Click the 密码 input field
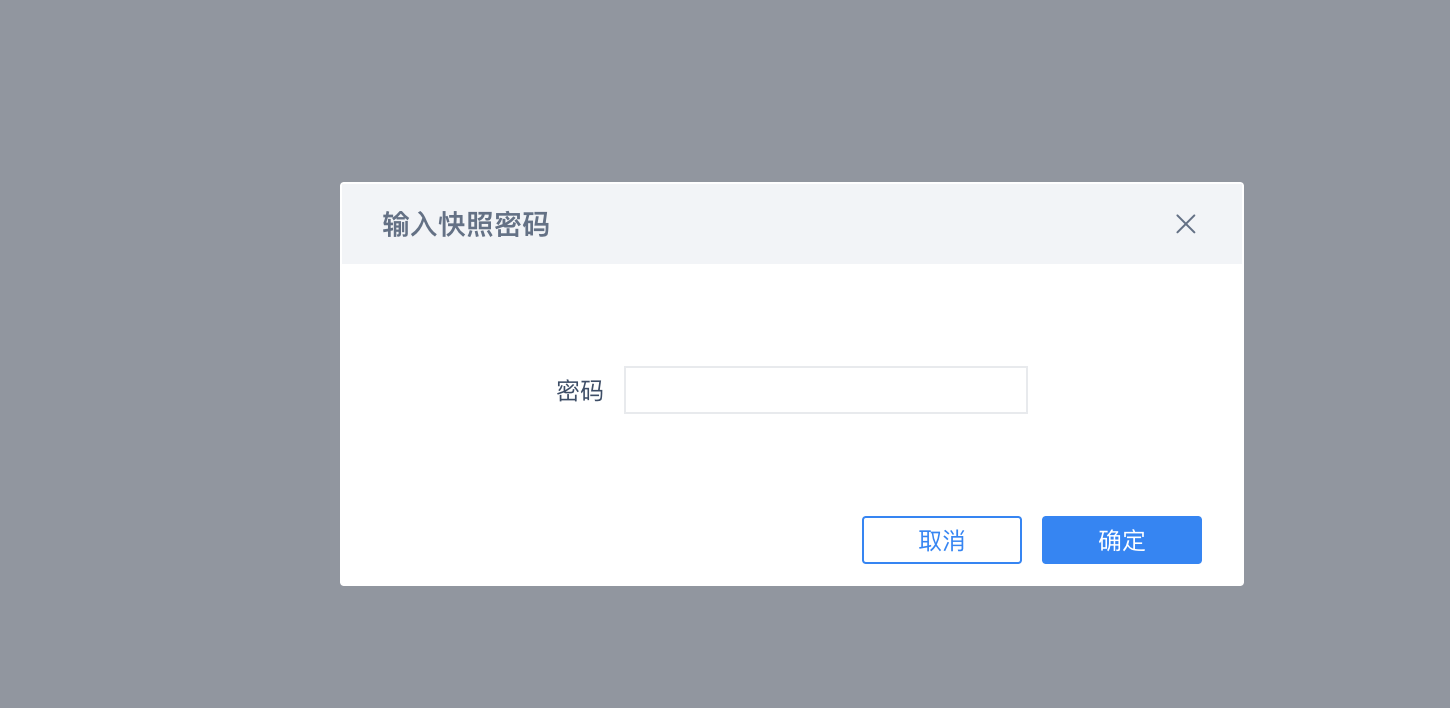The width and height of the screenshot is (1450, 708). 825,390
